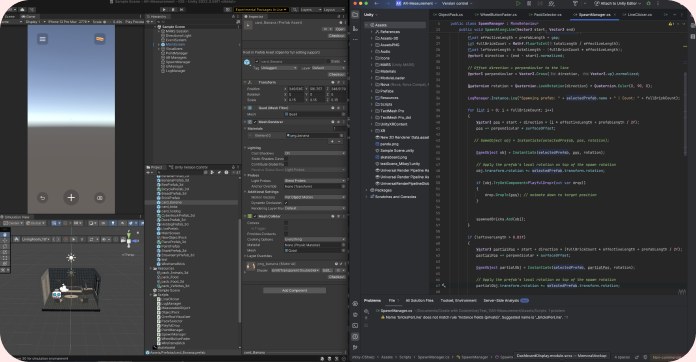Image resolution: width=696 pixels, height=362 pixels.
Task: Toggle the Dynamic Occlusion checkbox
Action: (x=286, y=203)
